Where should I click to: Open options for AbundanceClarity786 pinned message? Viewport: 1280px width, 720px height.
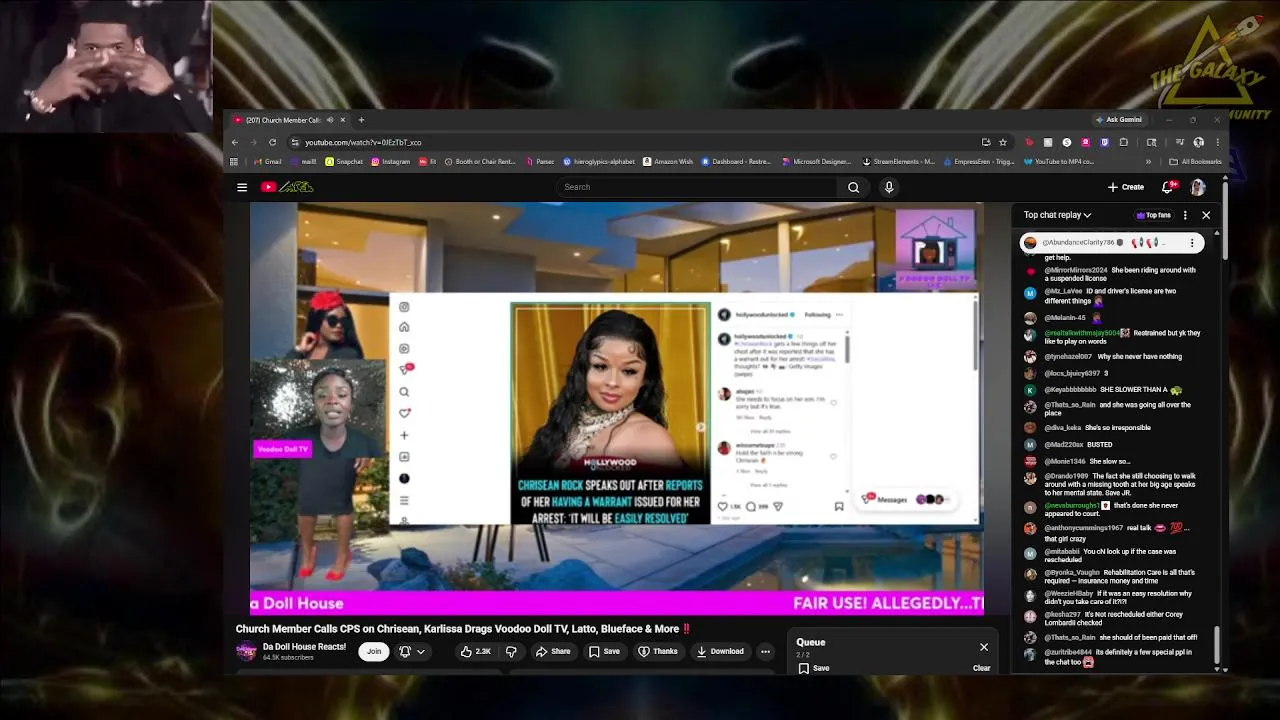[x=1192, y=243]
